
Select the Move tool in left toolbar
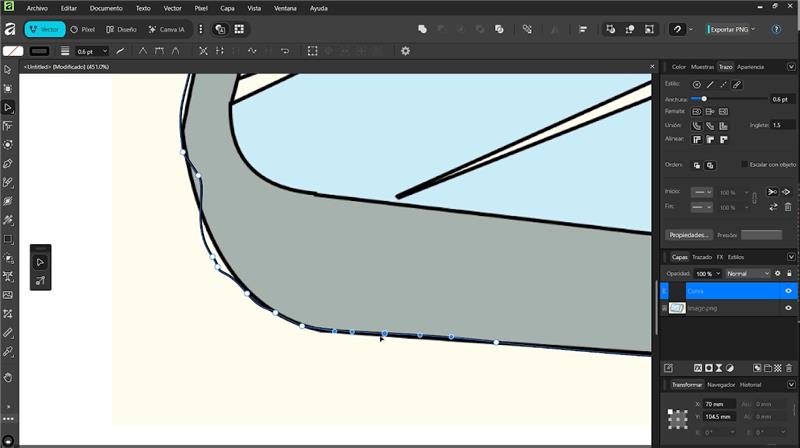pos(8,69)
